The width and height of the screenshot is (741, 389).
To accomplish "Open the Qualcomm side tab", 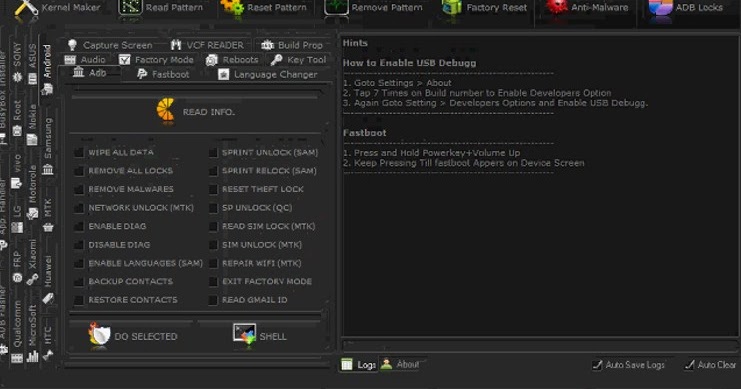I will [x=17, y=332].
